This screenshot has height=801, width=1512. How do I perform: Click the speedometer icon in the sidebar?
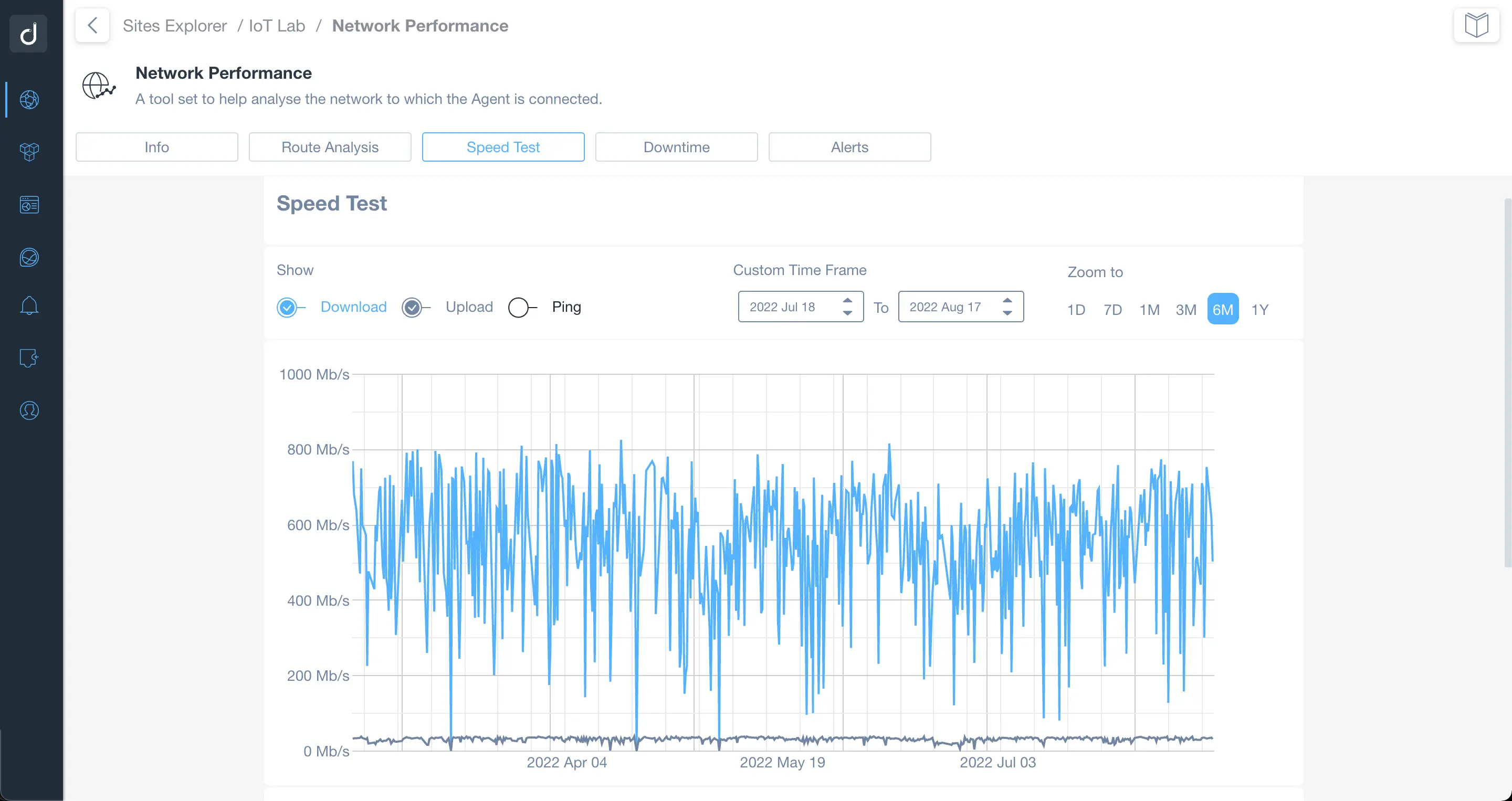pos(29,257)
